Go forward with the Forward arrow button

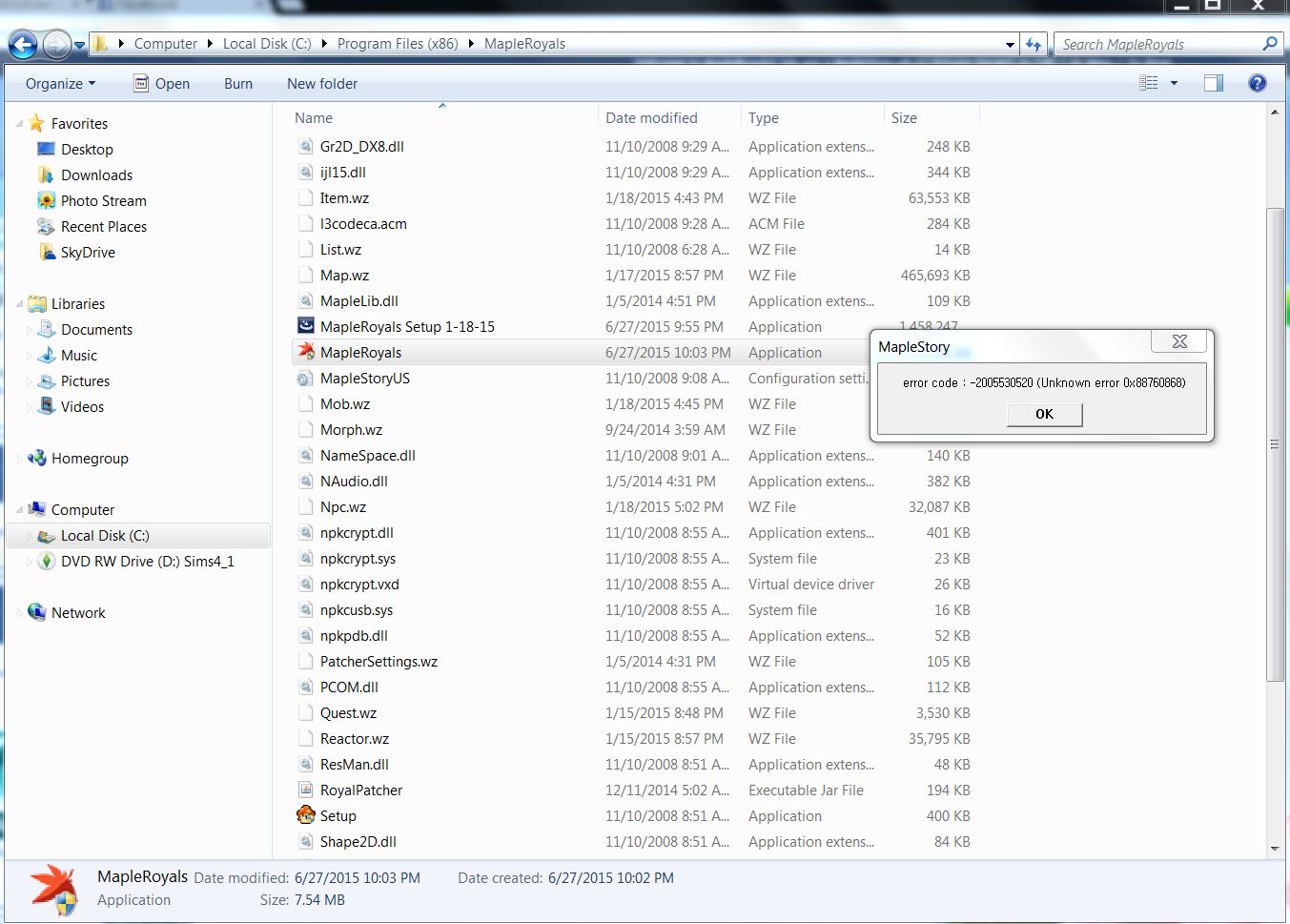click(57, 44)
